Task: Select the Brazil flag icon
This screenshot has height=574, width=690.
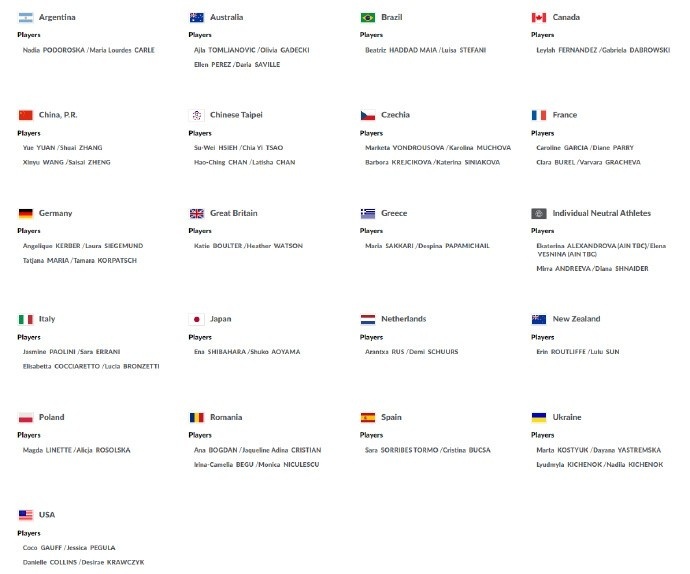Action: click(x=368, y=18)
